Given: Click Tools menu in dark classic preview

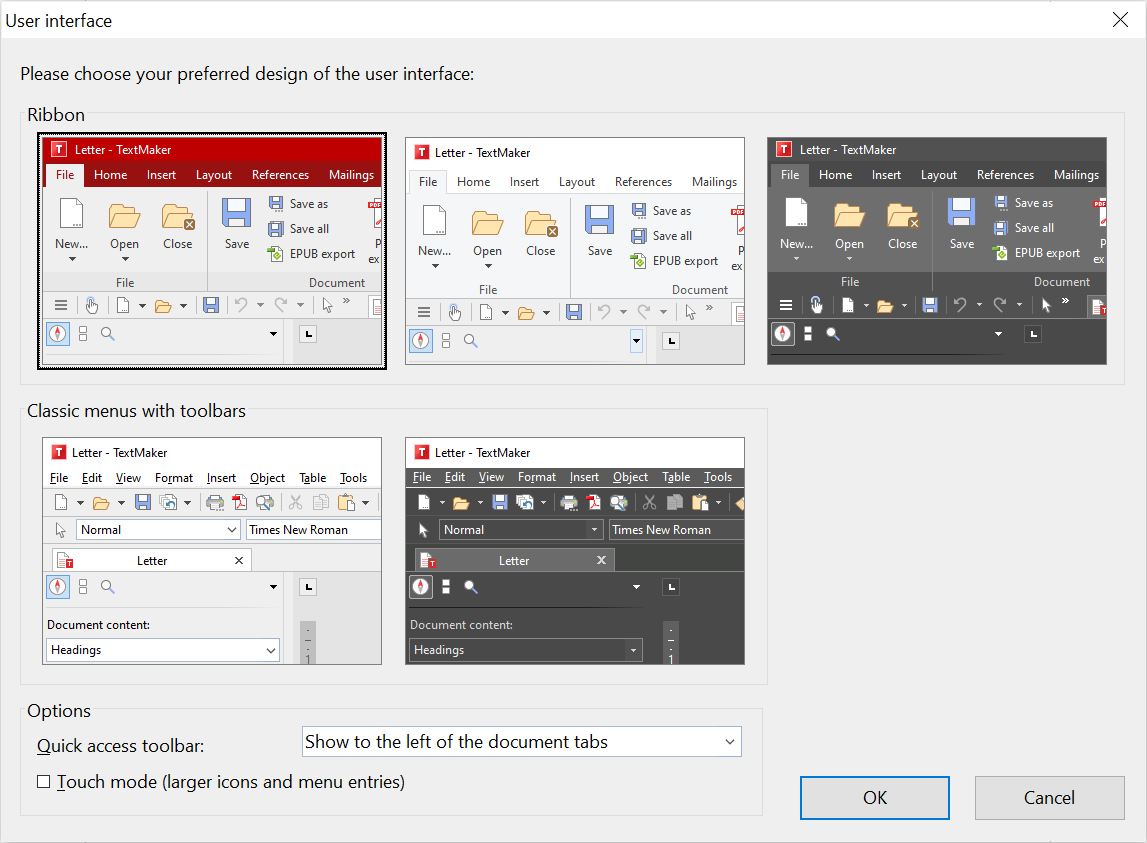Looking at the screenshot, I should click(x=718, y=477).
